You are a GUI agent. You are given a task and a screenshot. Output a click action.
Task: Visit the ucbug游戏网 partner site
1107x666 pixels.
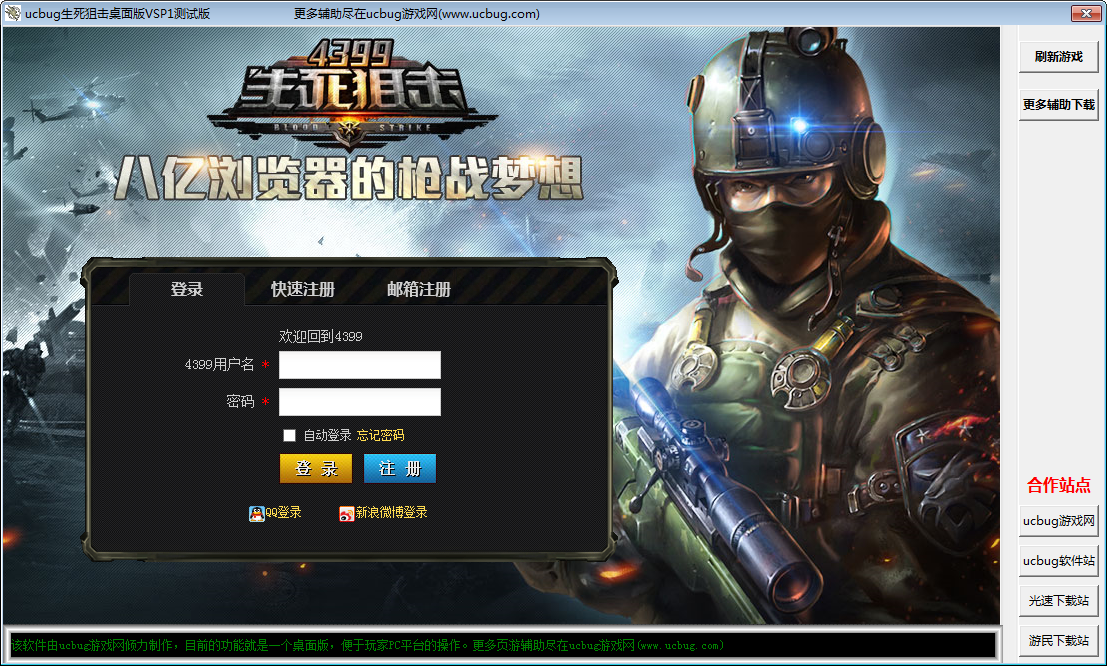tap(1058, 521)
